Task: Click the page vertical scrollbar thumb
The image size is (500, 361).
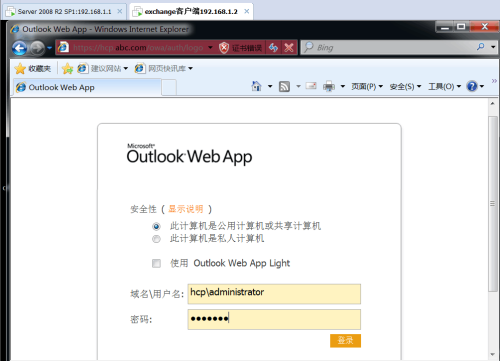Action: click(x=492, y=204)
